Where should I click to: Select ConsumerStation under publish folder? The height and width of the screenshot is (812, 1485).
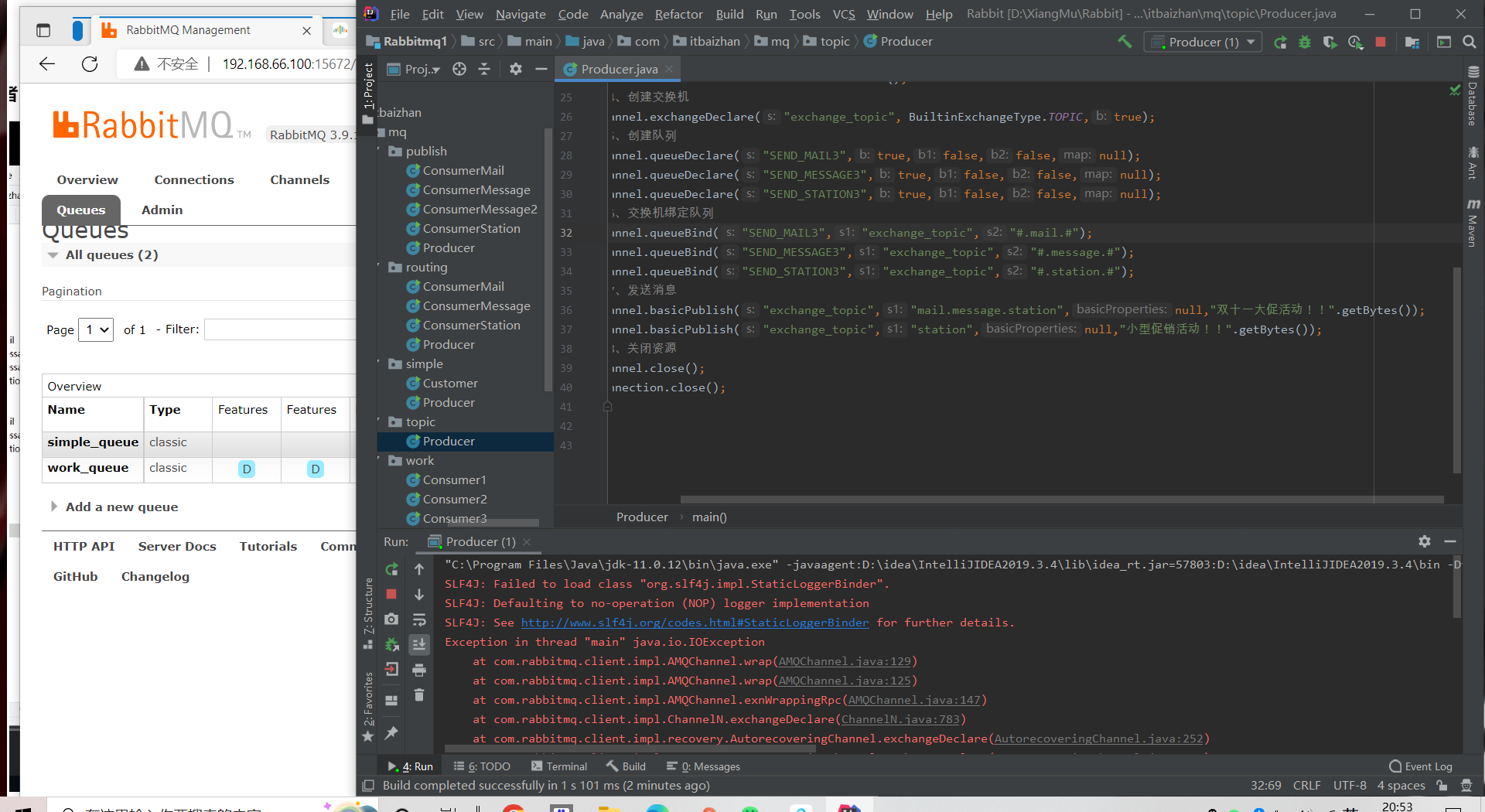click(471, 228)
